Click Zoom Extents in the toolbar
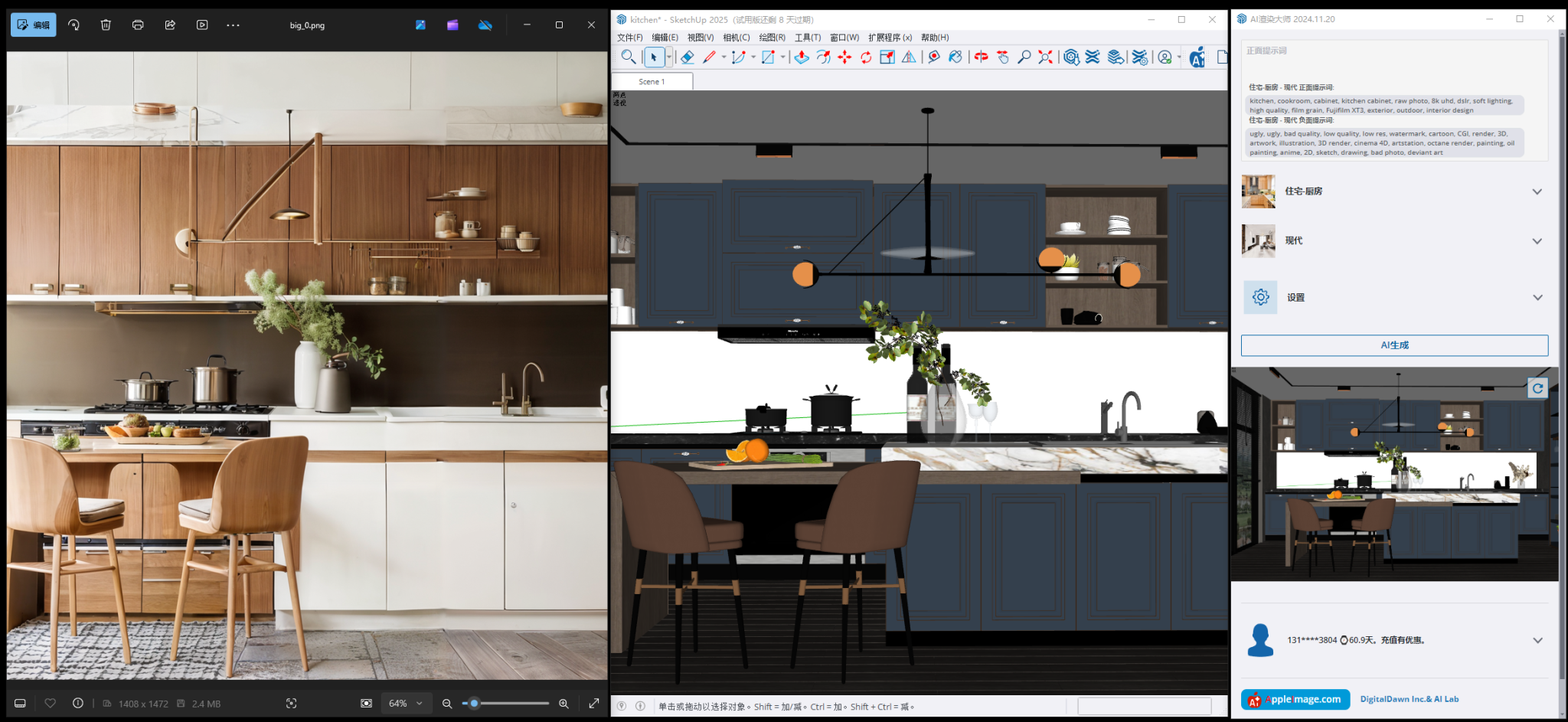Image resolution: width=1568 pixels, height=722 pixels. [1044, 57]
